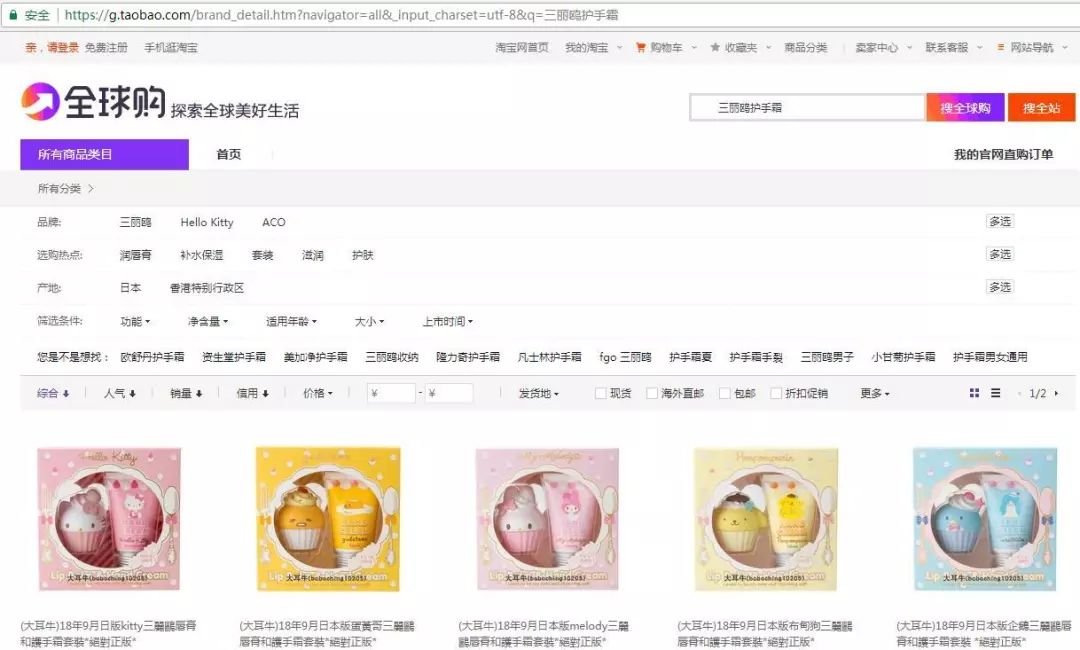Filter origin by 日本
This screenshot has height=650, width=1080.
130,288
